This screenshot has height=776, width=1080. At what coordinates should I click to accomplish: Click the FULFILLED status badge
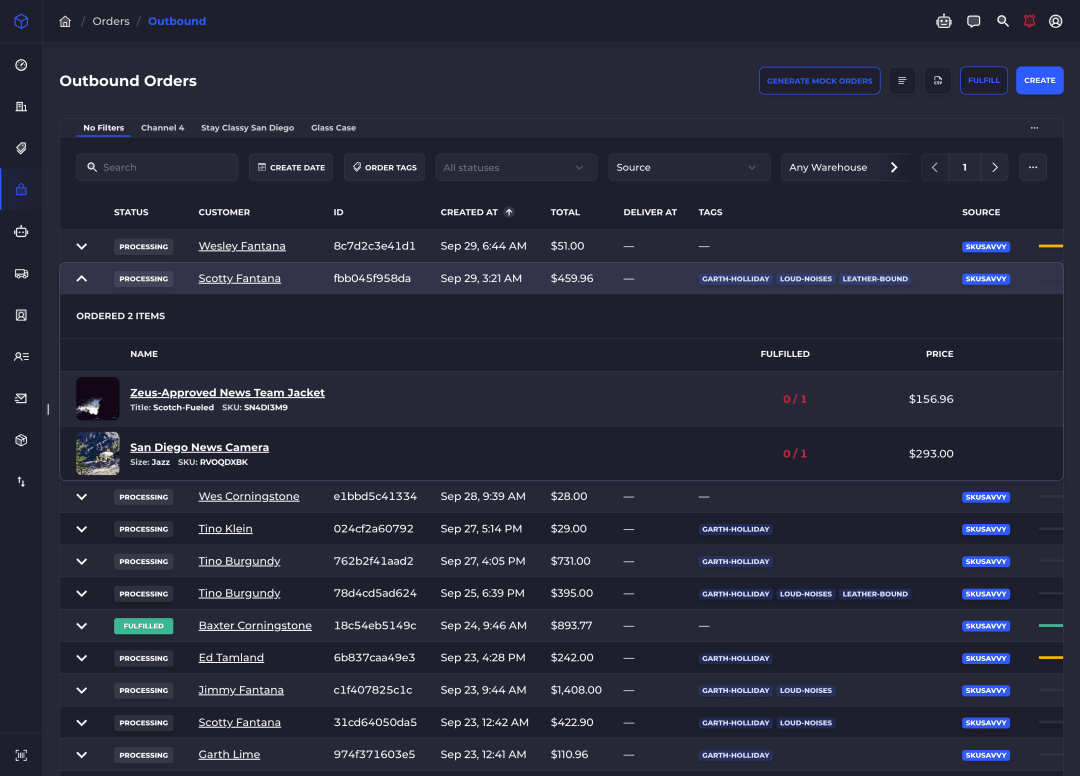[143, 626]
